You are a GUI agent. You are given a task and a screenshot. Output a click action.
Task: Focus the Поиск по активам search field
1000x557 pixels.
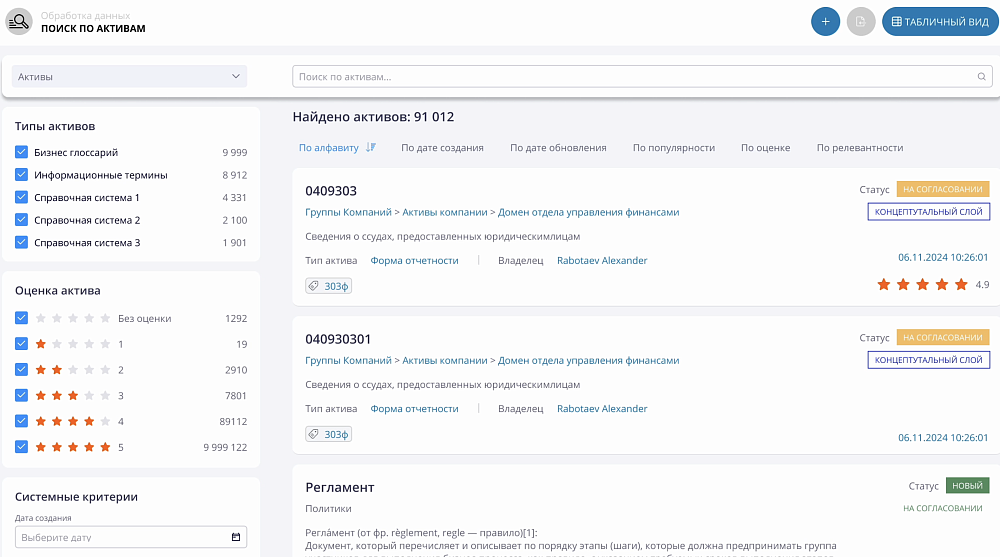pos(642,77)
